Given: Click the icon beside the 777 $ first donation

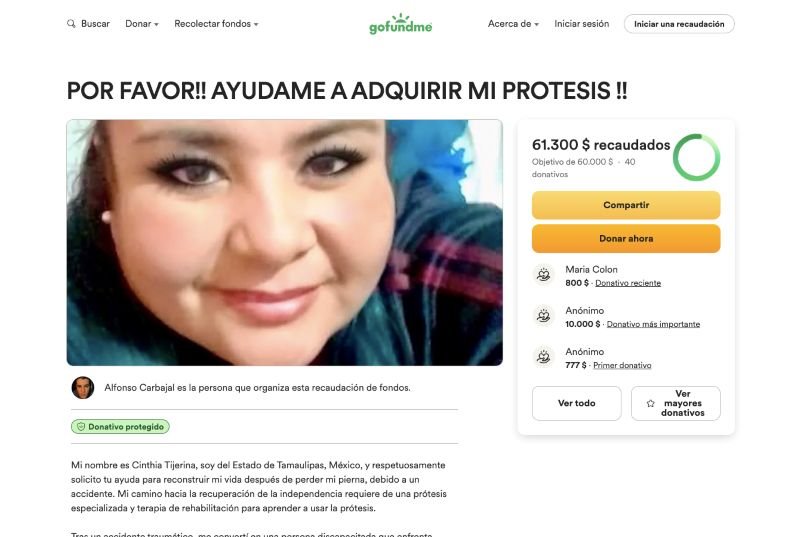Looking at the screenshot, I should 543,356.
